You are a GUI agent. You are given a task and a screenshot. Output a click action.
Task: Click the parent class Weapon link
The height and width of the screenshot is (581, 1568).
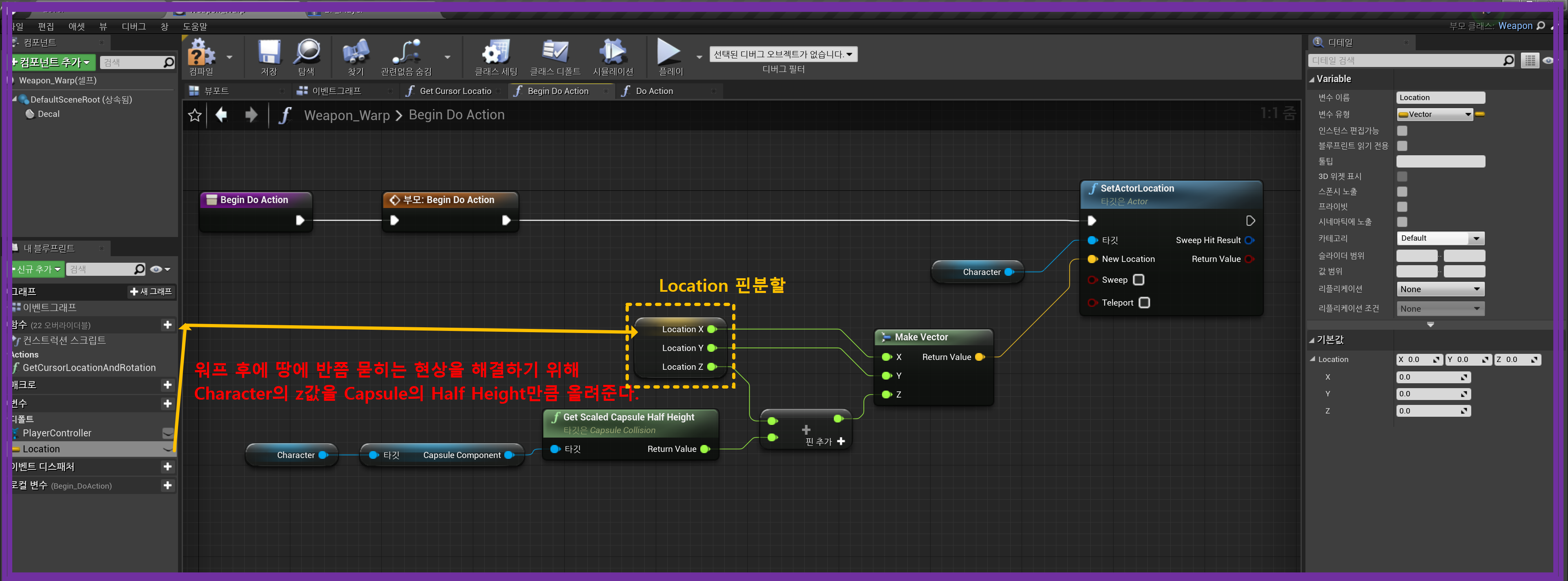pos(1515,26)
